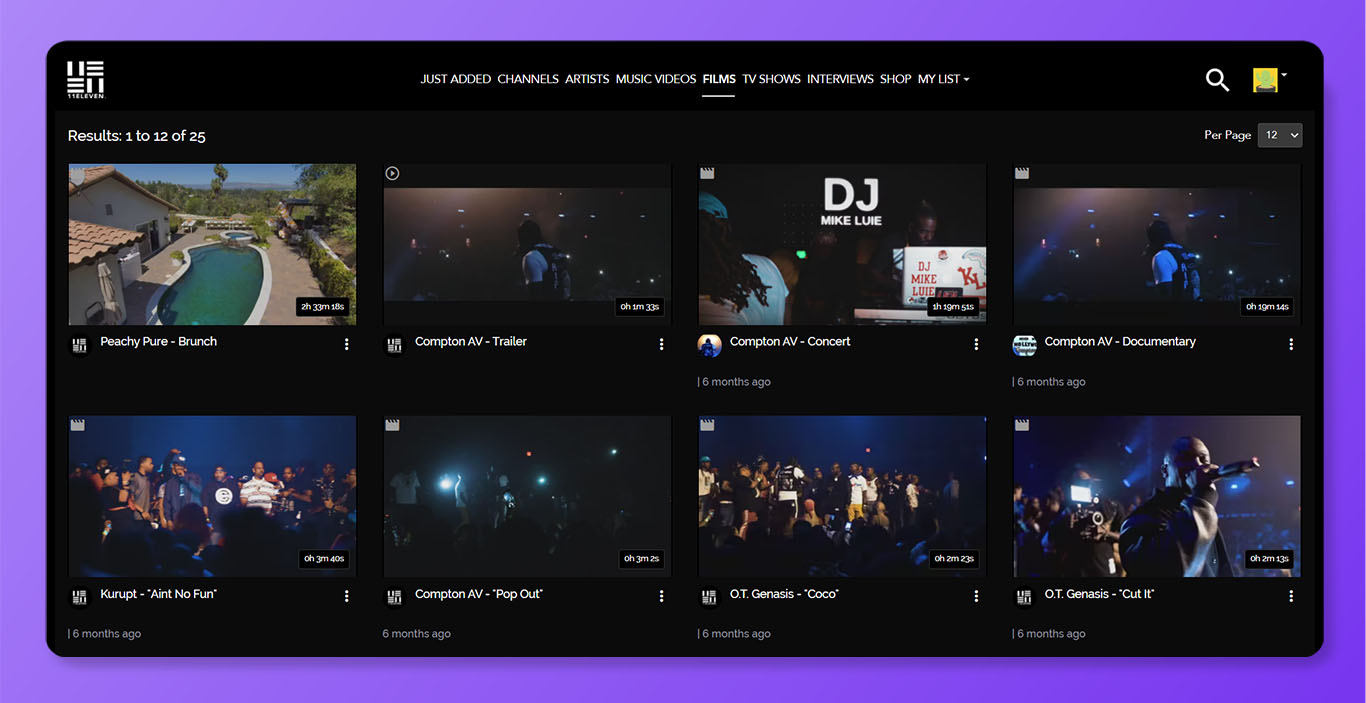
Task: Play the Compton AV "Pop Out" thumbnail
Action: pos(527,496)
